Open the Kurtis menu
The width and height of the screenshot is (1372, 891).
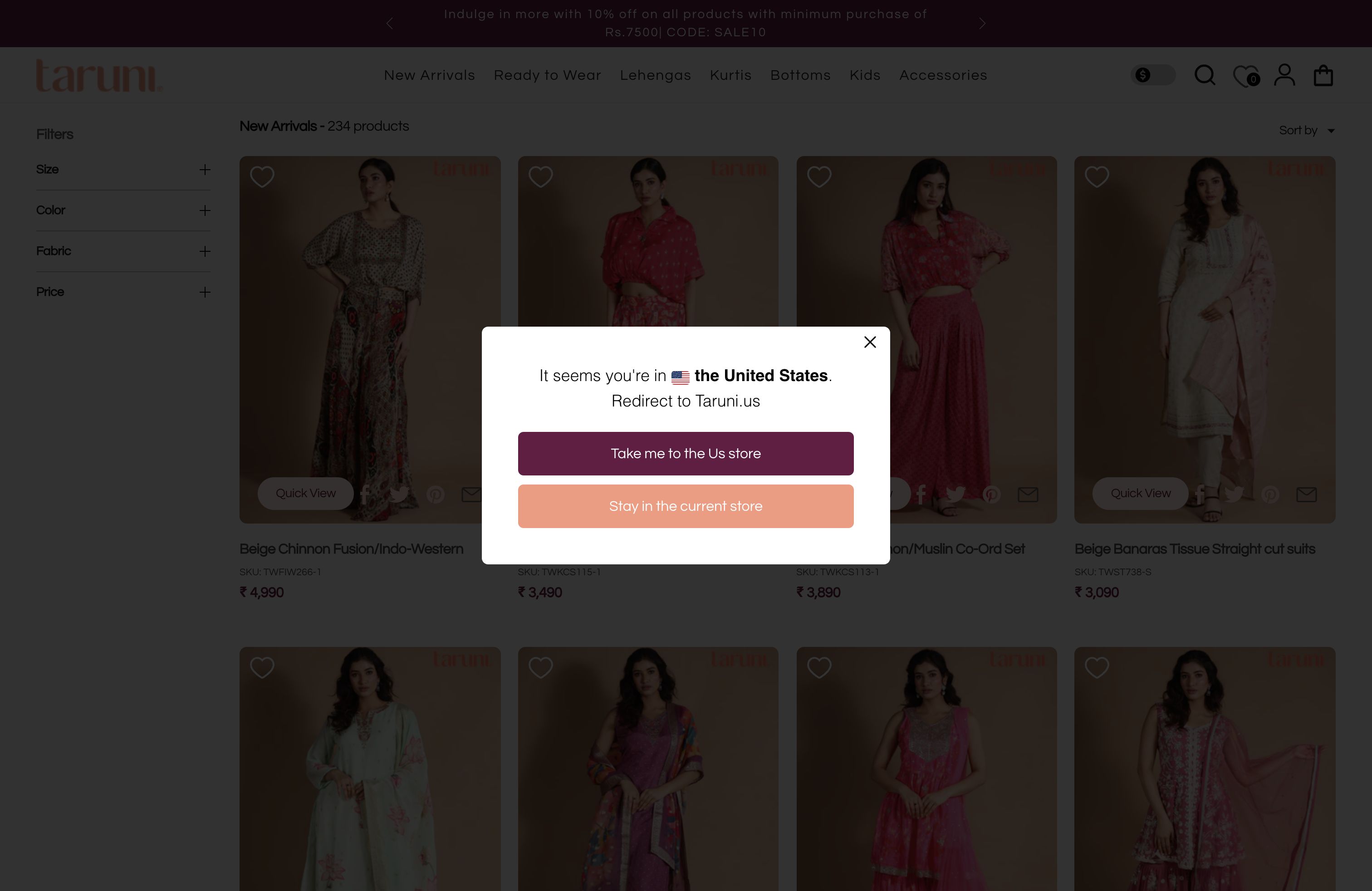coord(730,75)
